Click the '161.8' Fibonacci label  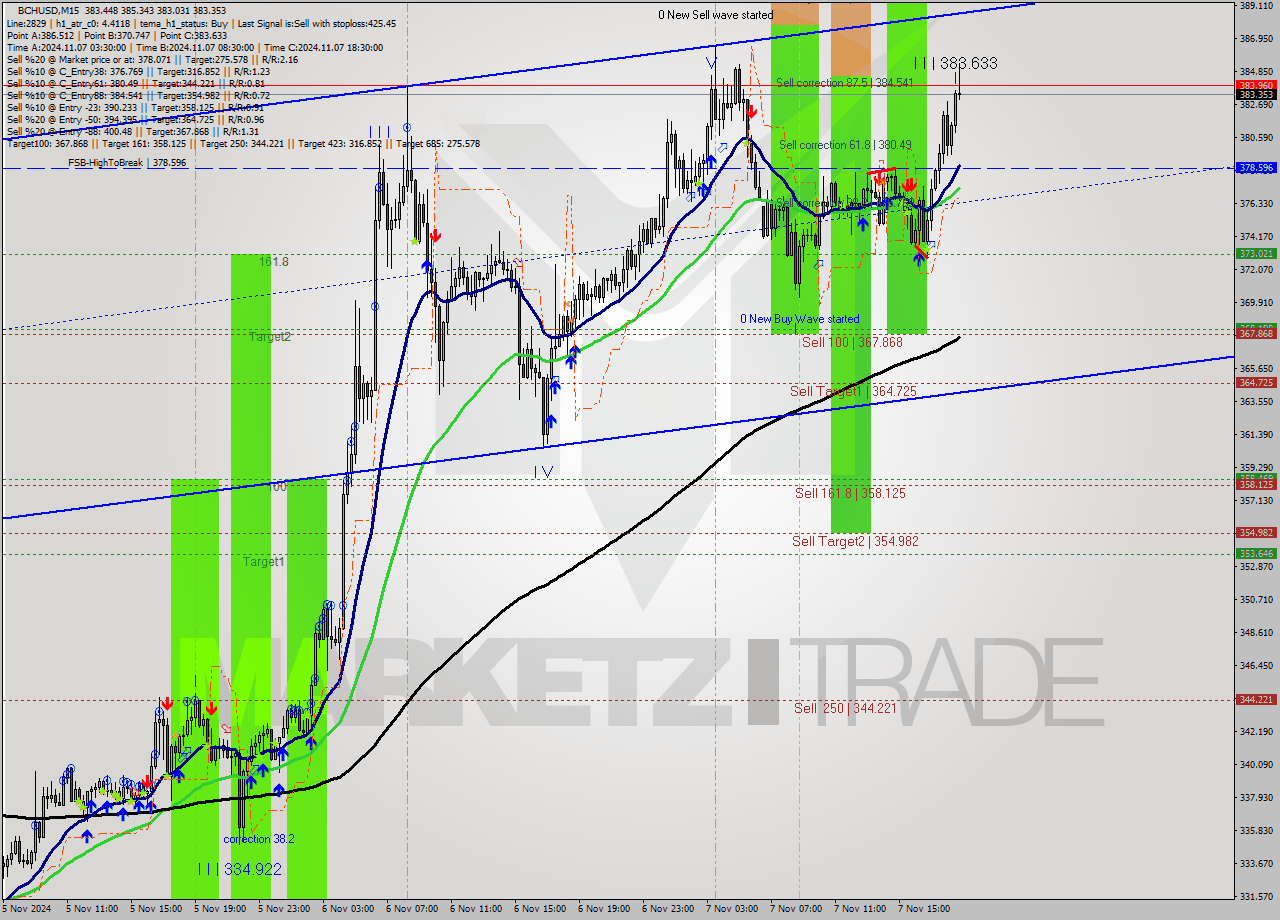tap(274, 262)
